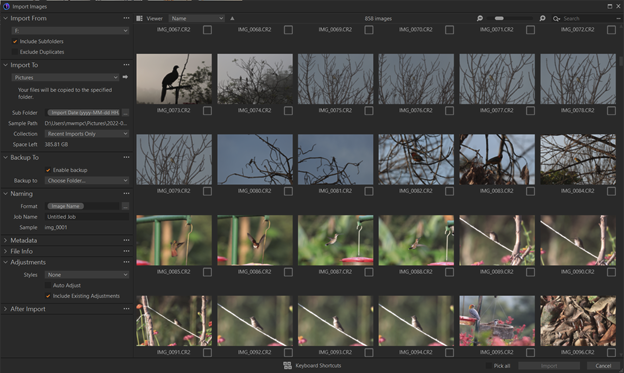Select checkbox for IMG_0090.CR2
This screenshot has width=624, height=373.
(611, 272)
